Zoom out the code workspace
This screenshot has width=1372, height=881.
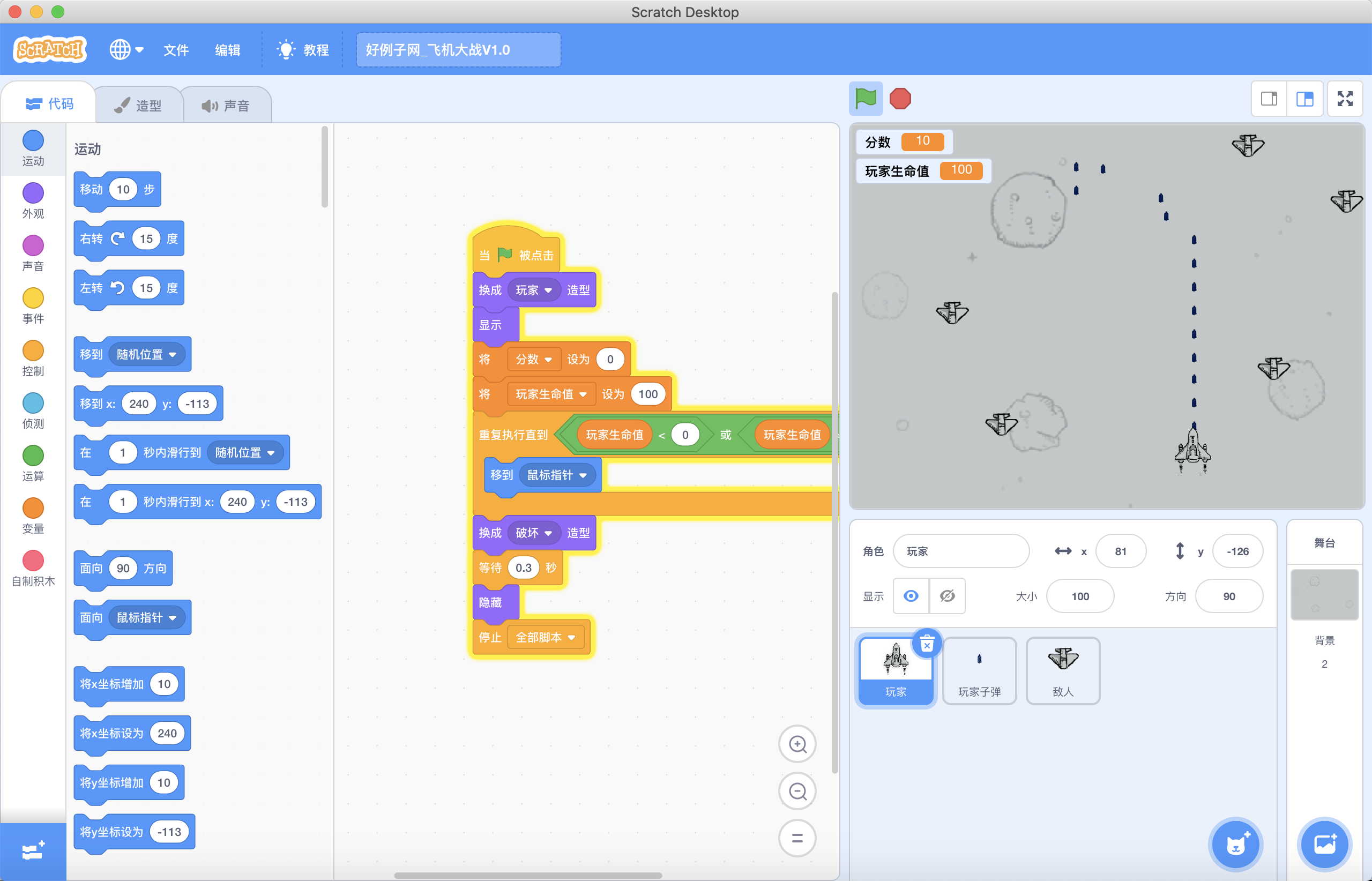click(797, 791)
